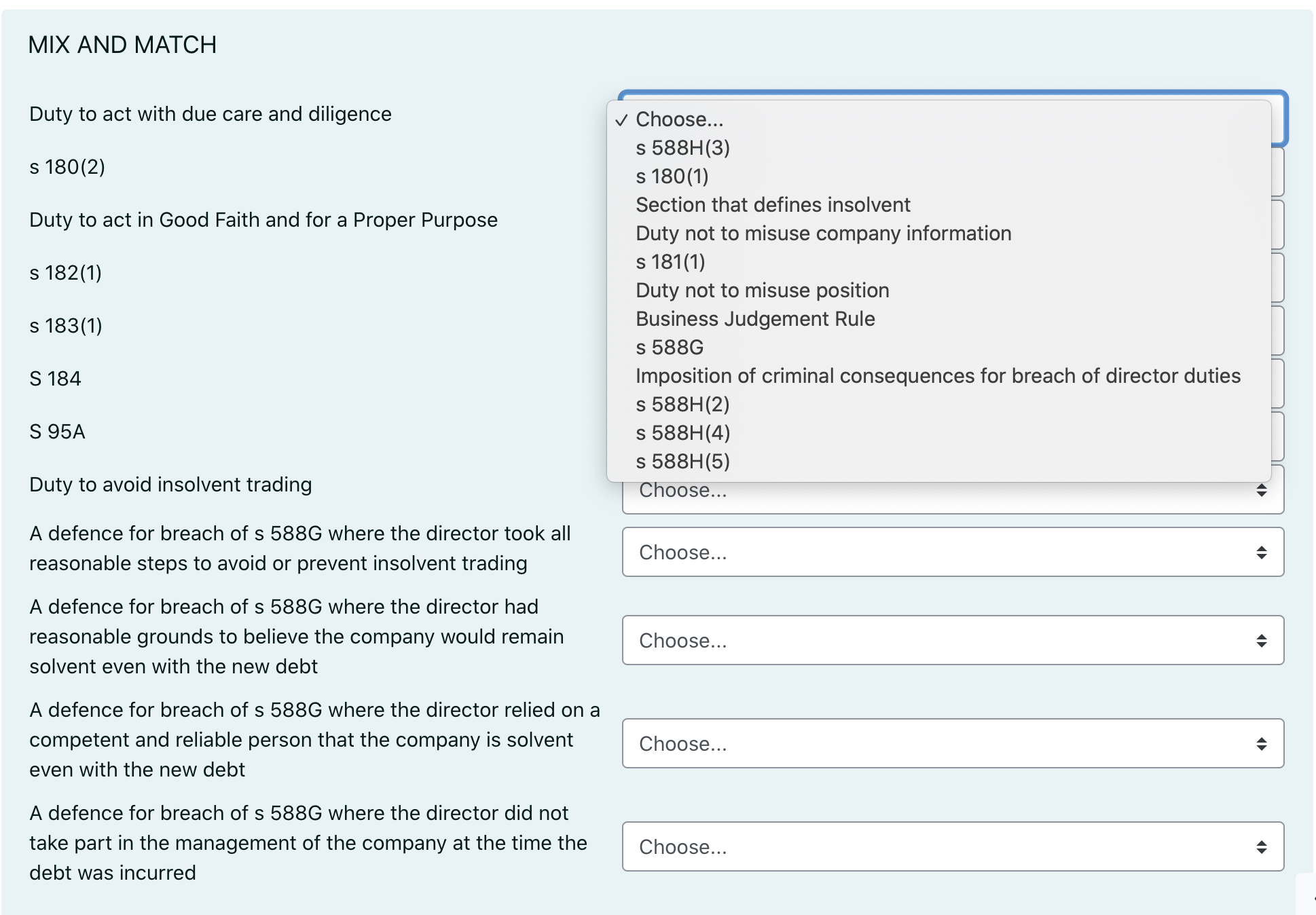Click up-down arrow icon on last dropdown
Screen dimensions: 1316x915
(1261, 847)
